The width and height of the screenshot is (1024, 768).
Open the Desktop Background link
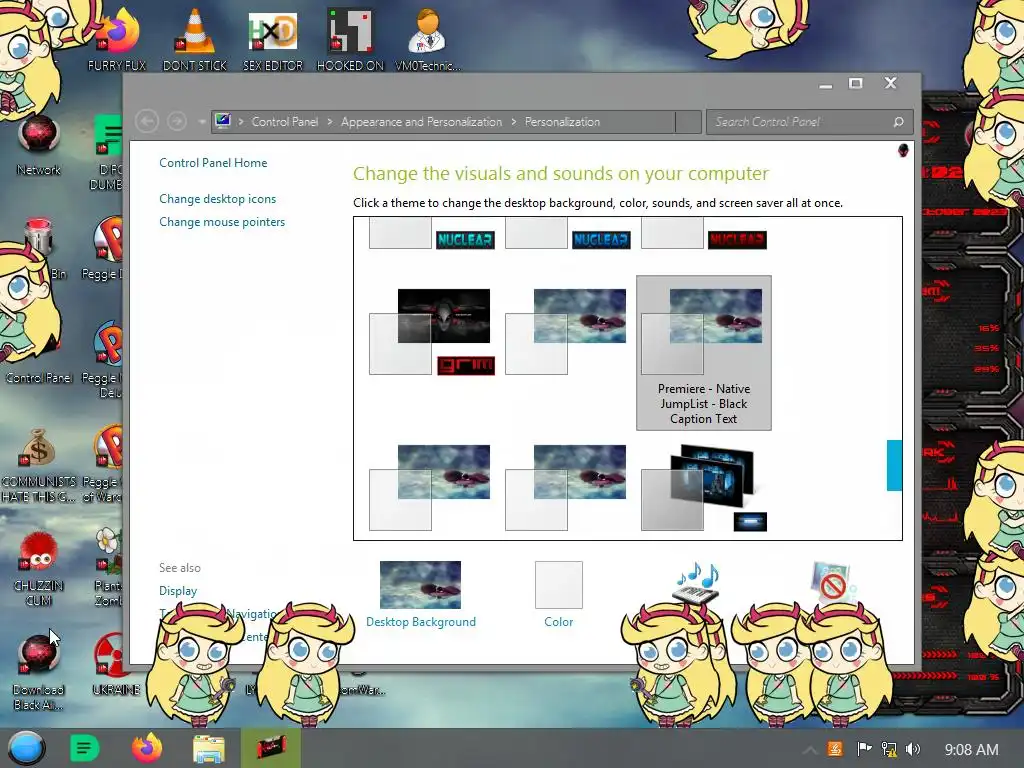coord(421,622)
